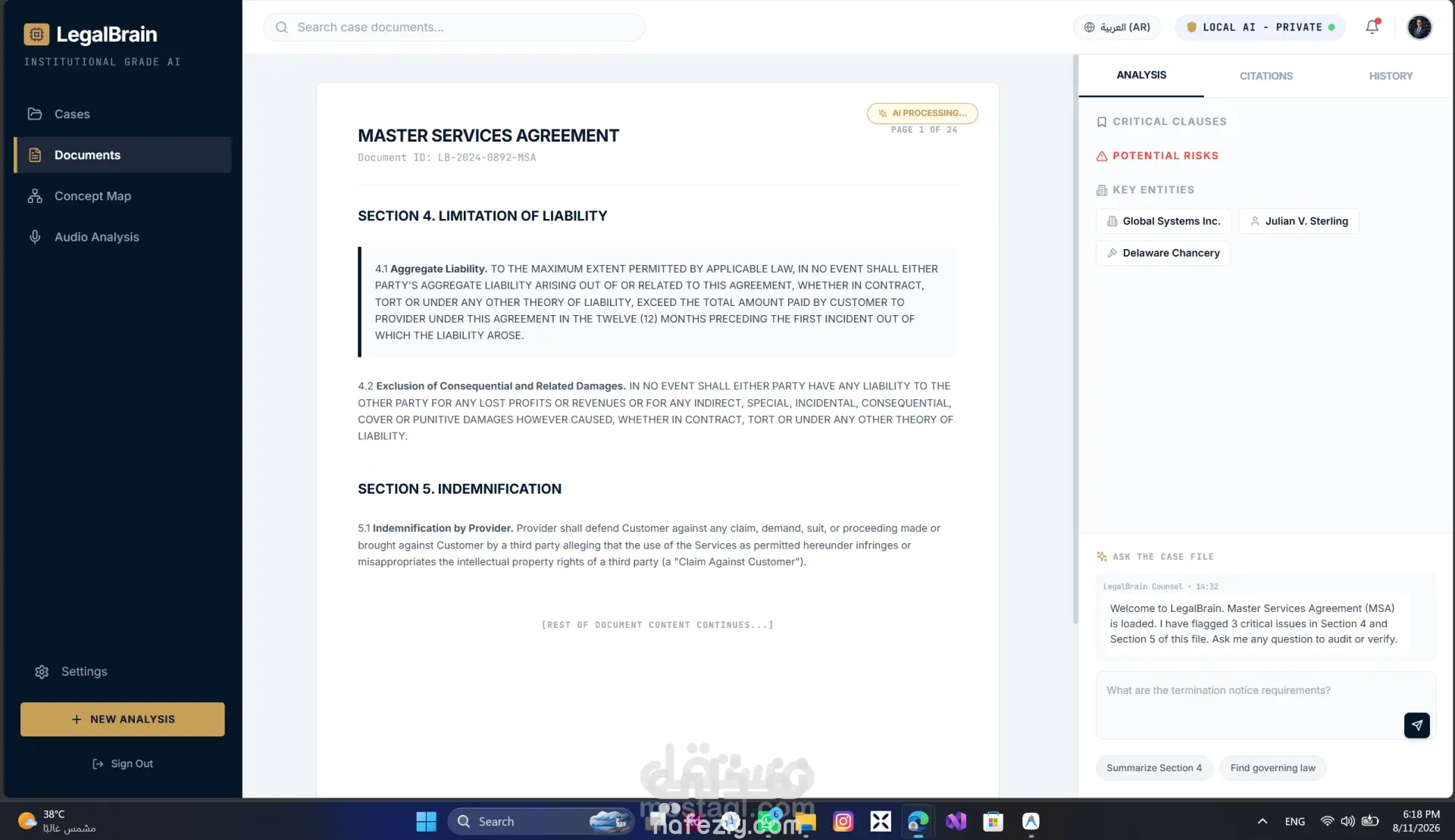Open the Documents section
Viewport: 1455px width, 840px height.
pos(122,155)
